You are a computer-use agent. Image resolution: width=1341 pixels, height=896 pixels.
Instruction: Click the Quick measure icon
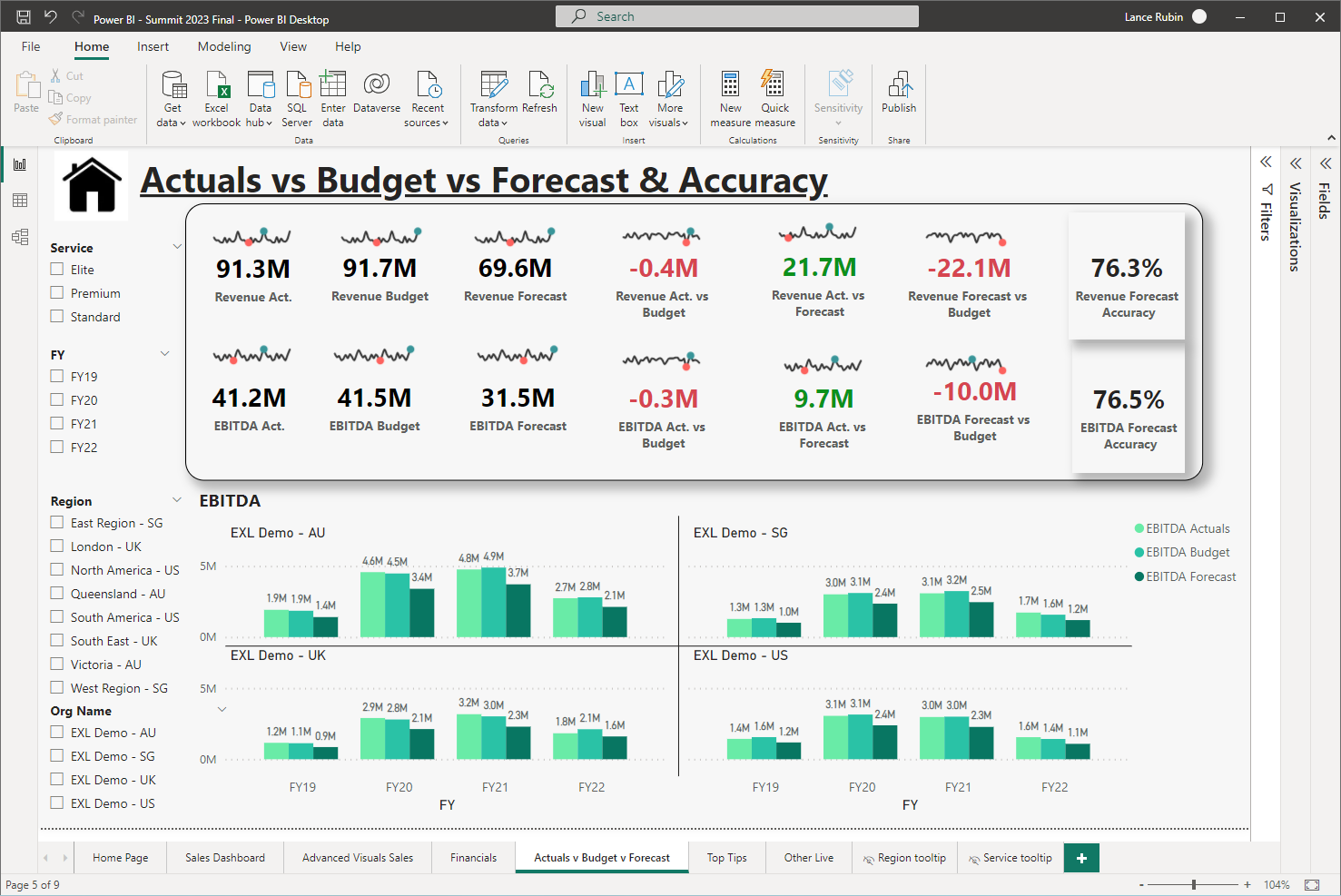[x=774, y=86]
